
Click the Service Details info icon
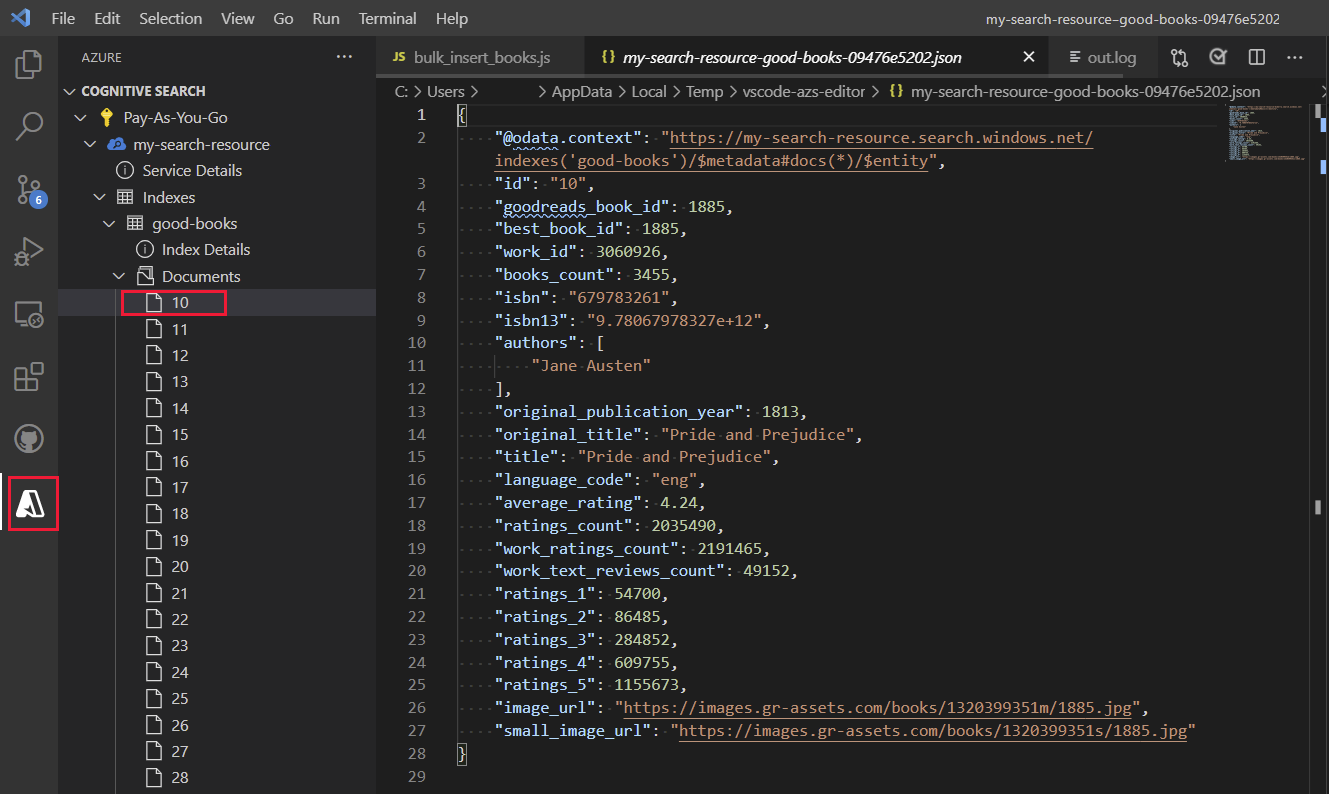pyautogui.click(x=125, y=170)
